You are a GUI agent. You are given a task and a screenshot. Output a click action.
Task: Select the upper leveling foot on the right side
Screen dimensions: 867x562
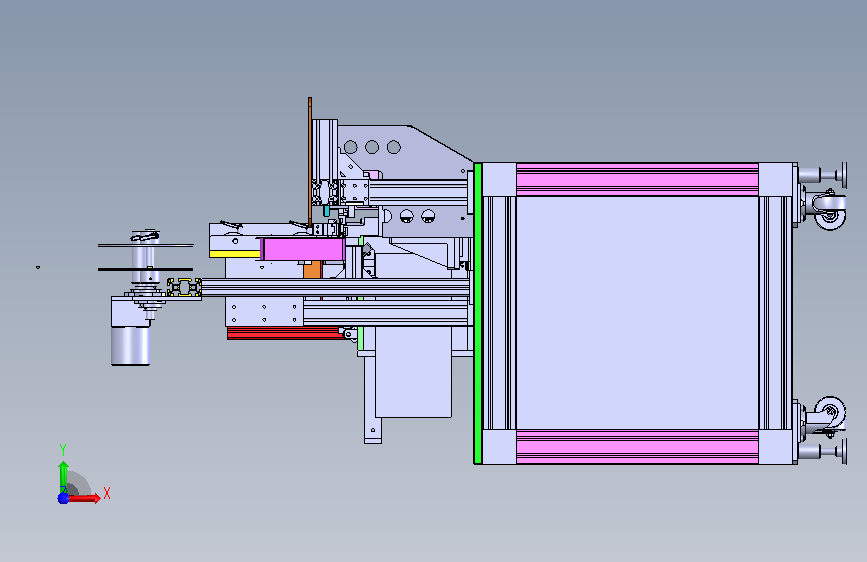823,175
